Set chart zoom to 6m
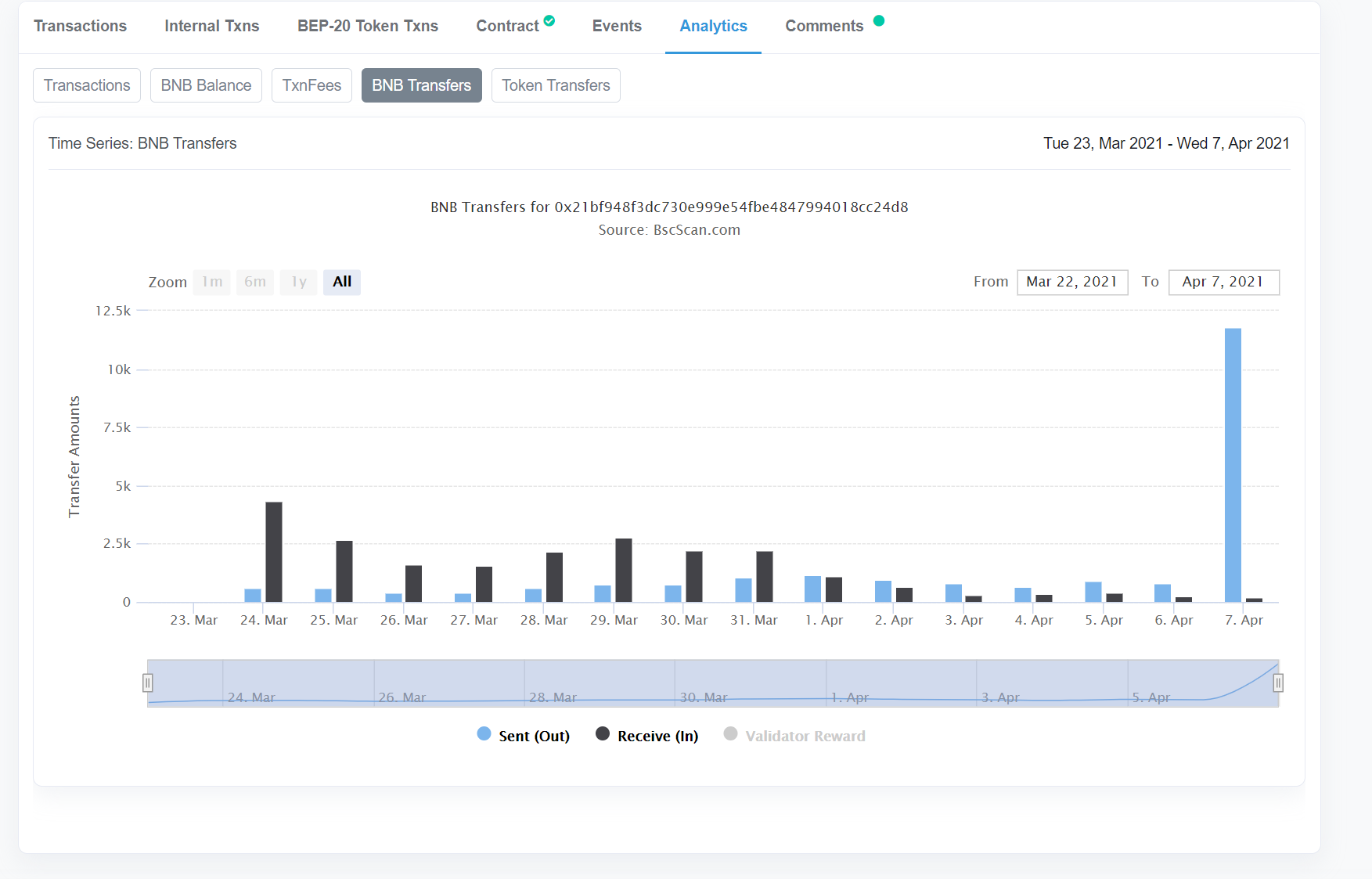 click(255, 282)
